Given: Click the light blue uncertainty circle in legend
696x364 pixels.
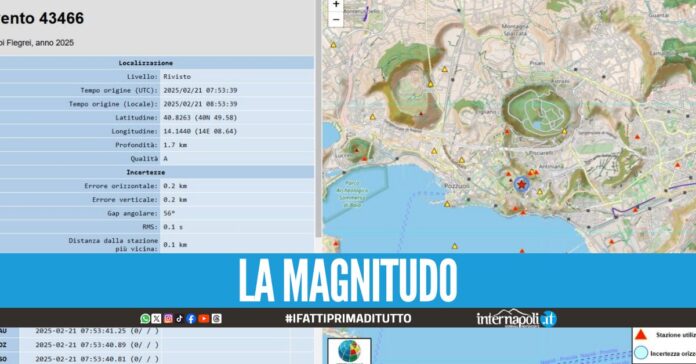Looking at the screenshot, I should [641, 353].
